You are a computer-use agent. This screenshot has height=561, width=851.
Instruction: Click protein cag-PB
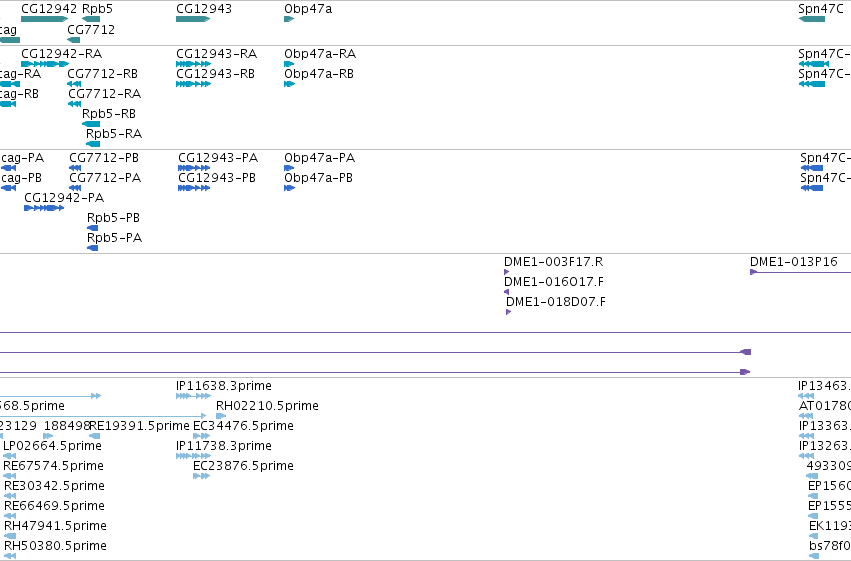[x=21, y=178]
